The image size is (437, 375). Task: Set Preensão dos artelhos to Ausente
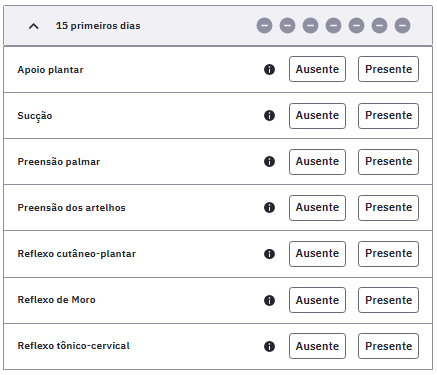point(317,207)
